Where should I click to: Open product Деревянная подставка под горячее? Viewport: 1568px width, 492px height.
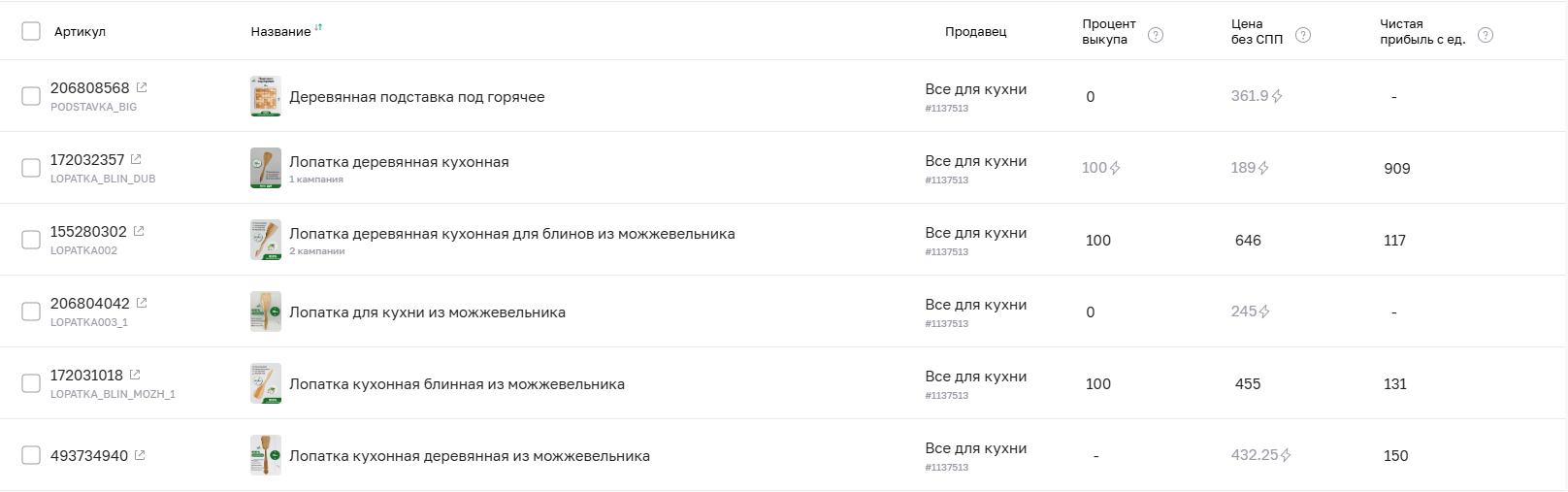[x=416, y=97]
